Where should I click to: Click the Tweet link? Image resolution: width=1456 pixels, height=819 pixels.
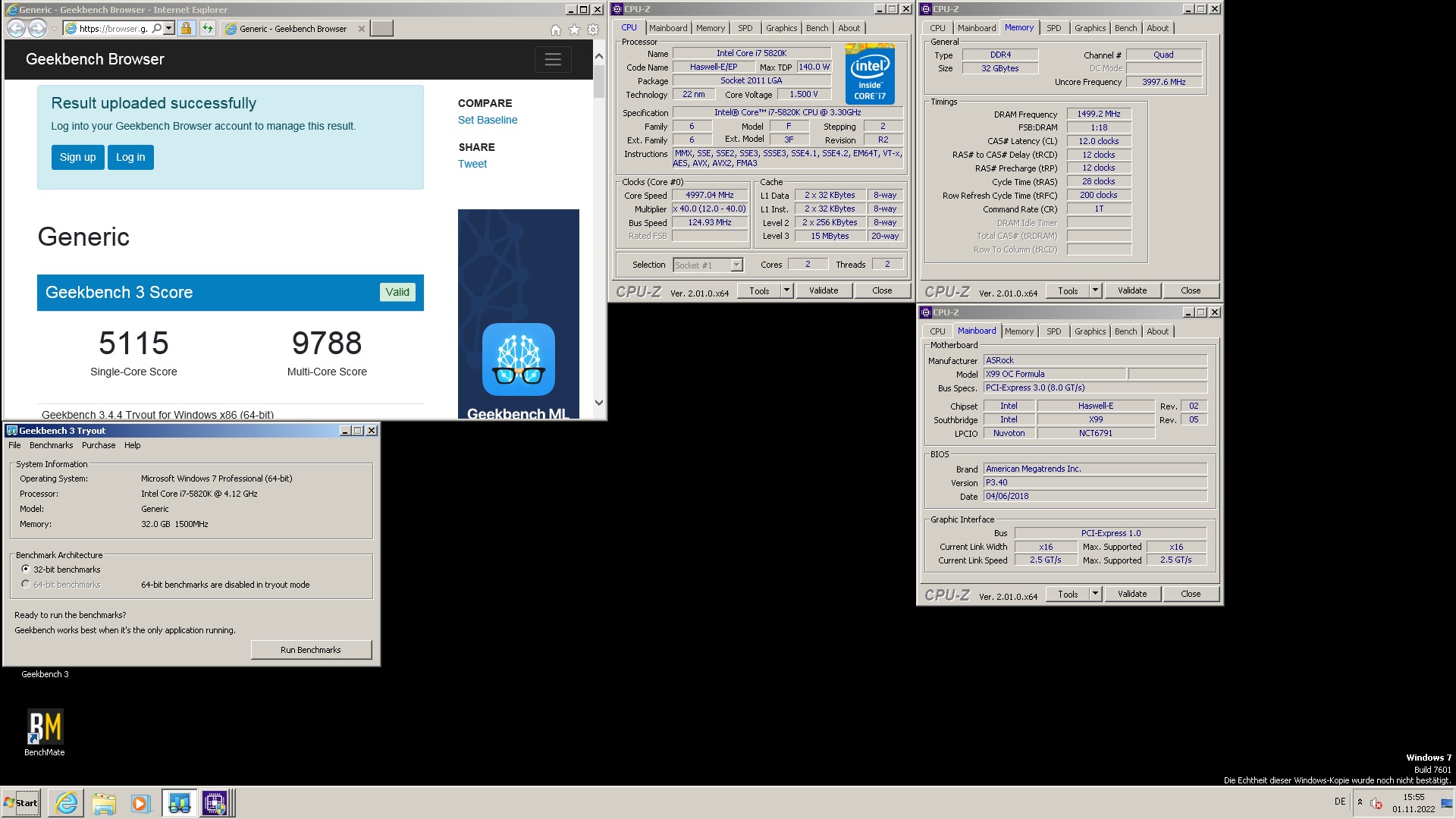coord(472,164)
